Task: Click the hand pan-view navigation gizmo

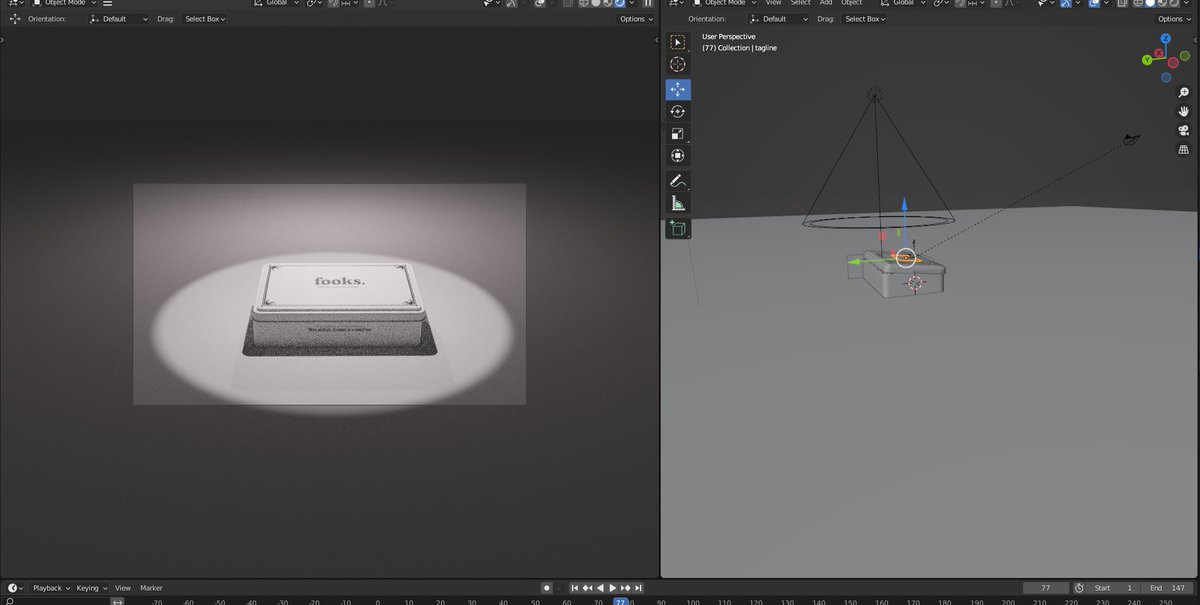Action: (x=1183, y=111)
